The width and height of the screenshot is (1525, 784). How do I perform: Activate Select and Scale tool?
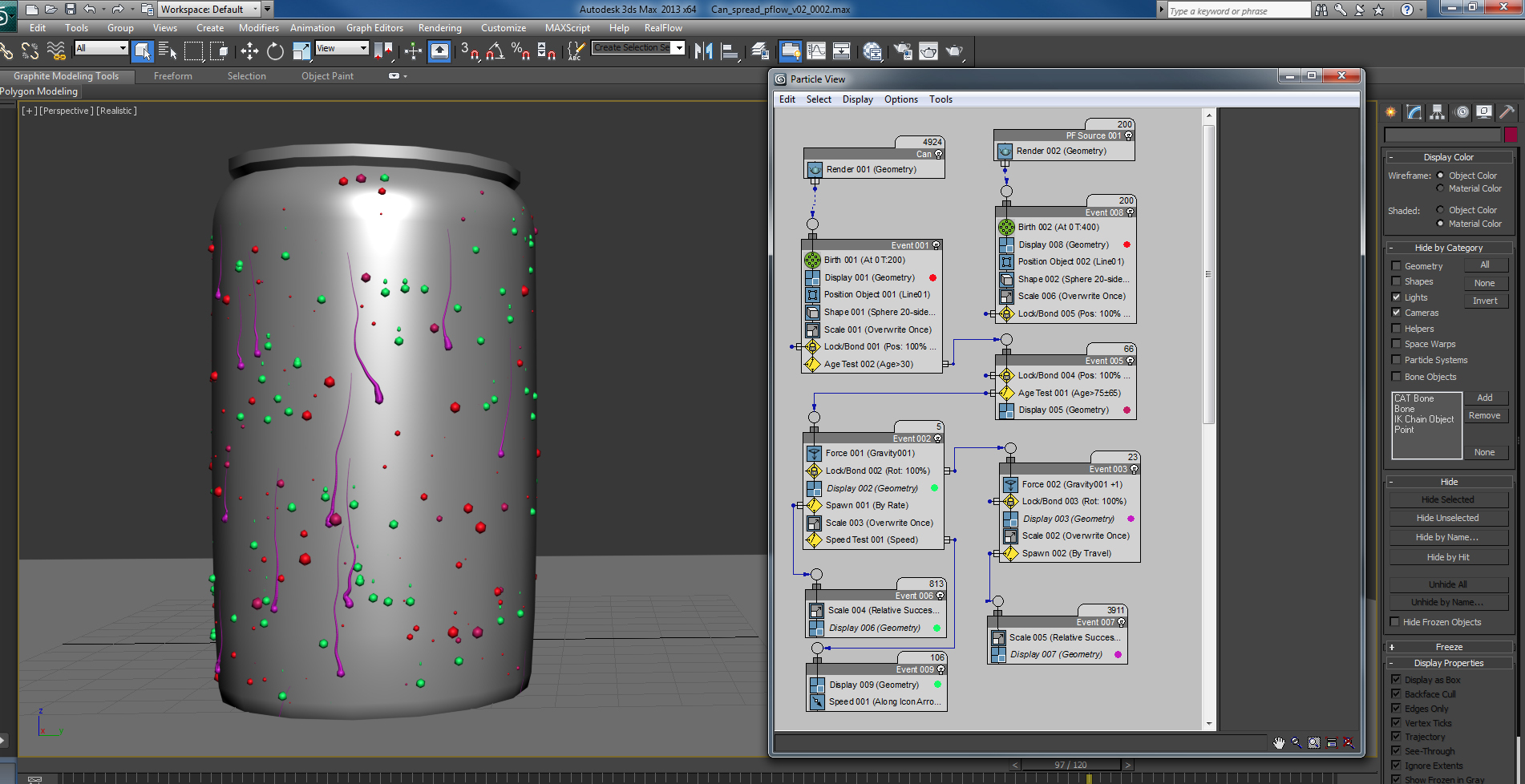[301, 51]
